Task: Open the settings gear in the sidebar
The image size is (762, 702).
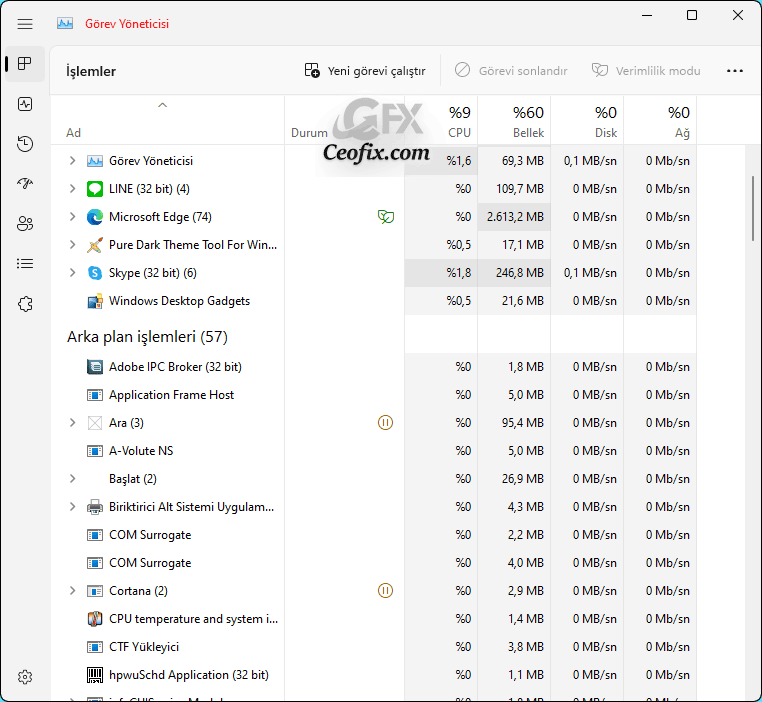Action: (x=25, y=677)
